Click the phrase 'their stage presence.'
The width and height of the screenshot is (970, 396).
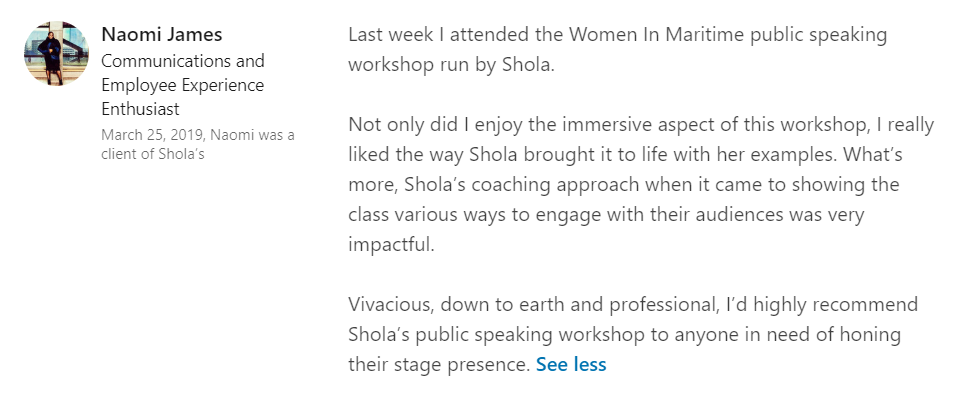pos(439,364)
